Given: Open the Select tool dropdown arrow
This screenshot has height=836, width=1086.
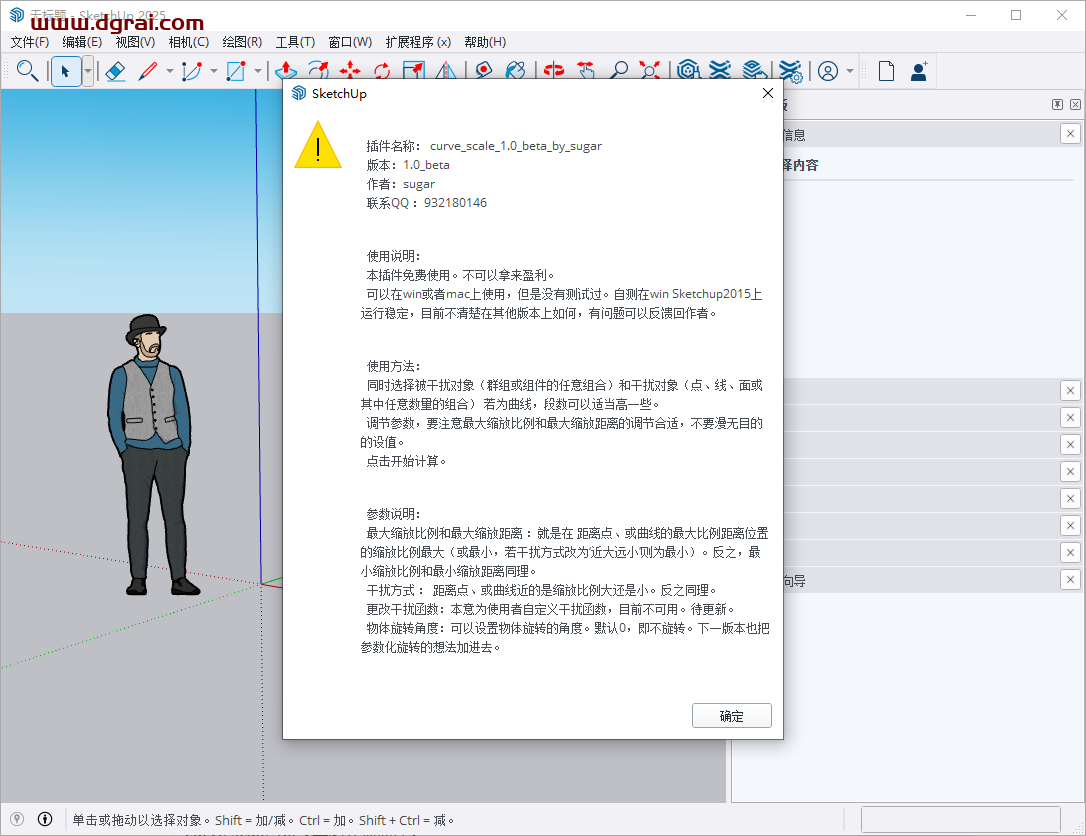Looking at the screenshot, I should click(x=88, y=71).
